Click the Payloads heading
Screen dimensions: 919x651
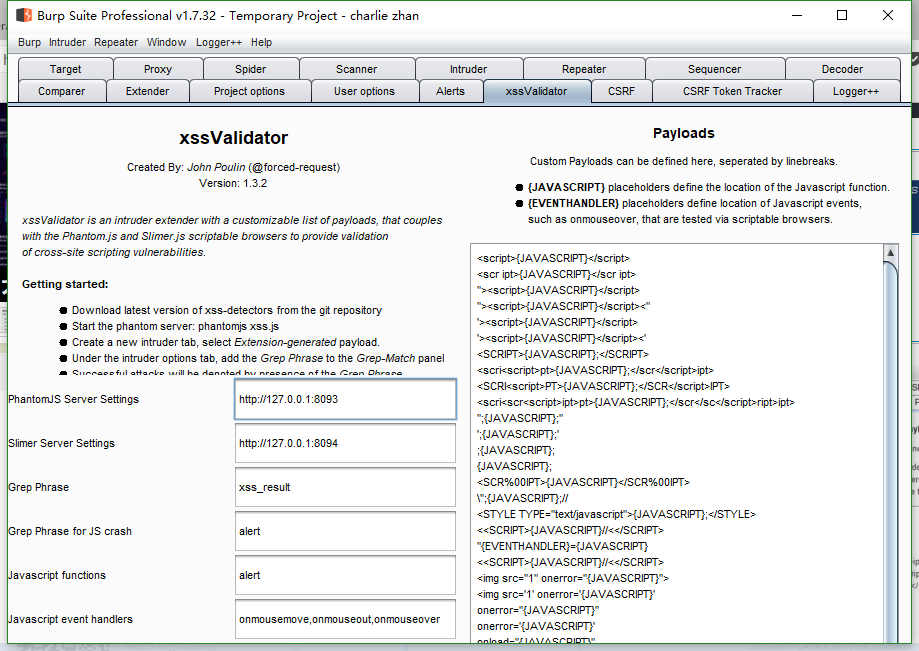pyautogui.click(x=683, y=133)
